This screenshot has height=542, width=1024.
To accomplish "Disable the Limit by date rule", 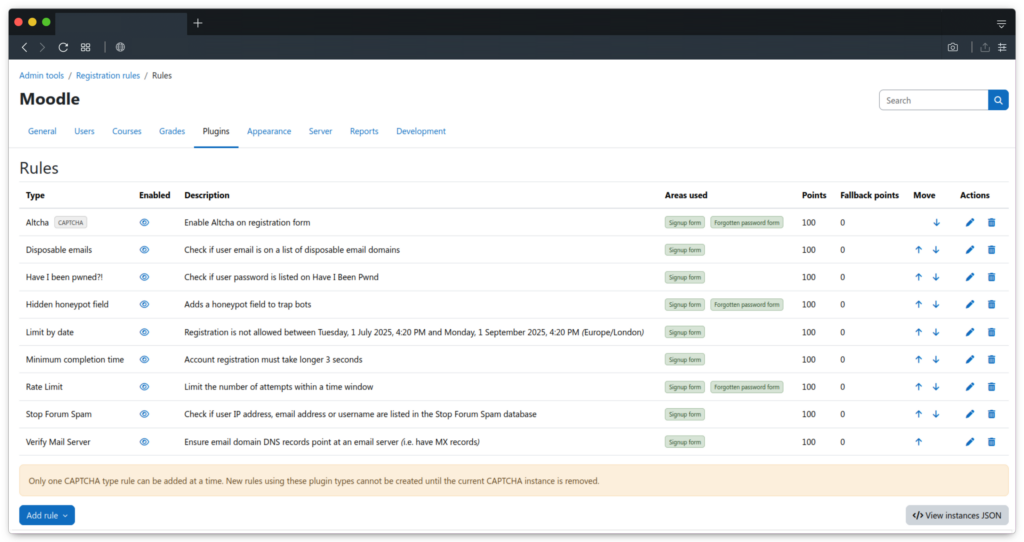I will [144, 332].
